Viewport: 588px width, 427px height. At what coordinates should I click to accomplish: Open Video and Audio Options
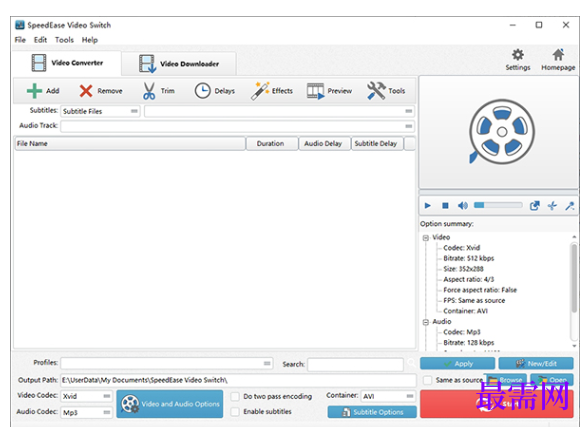pyautogui.click(x=170, y=404)
